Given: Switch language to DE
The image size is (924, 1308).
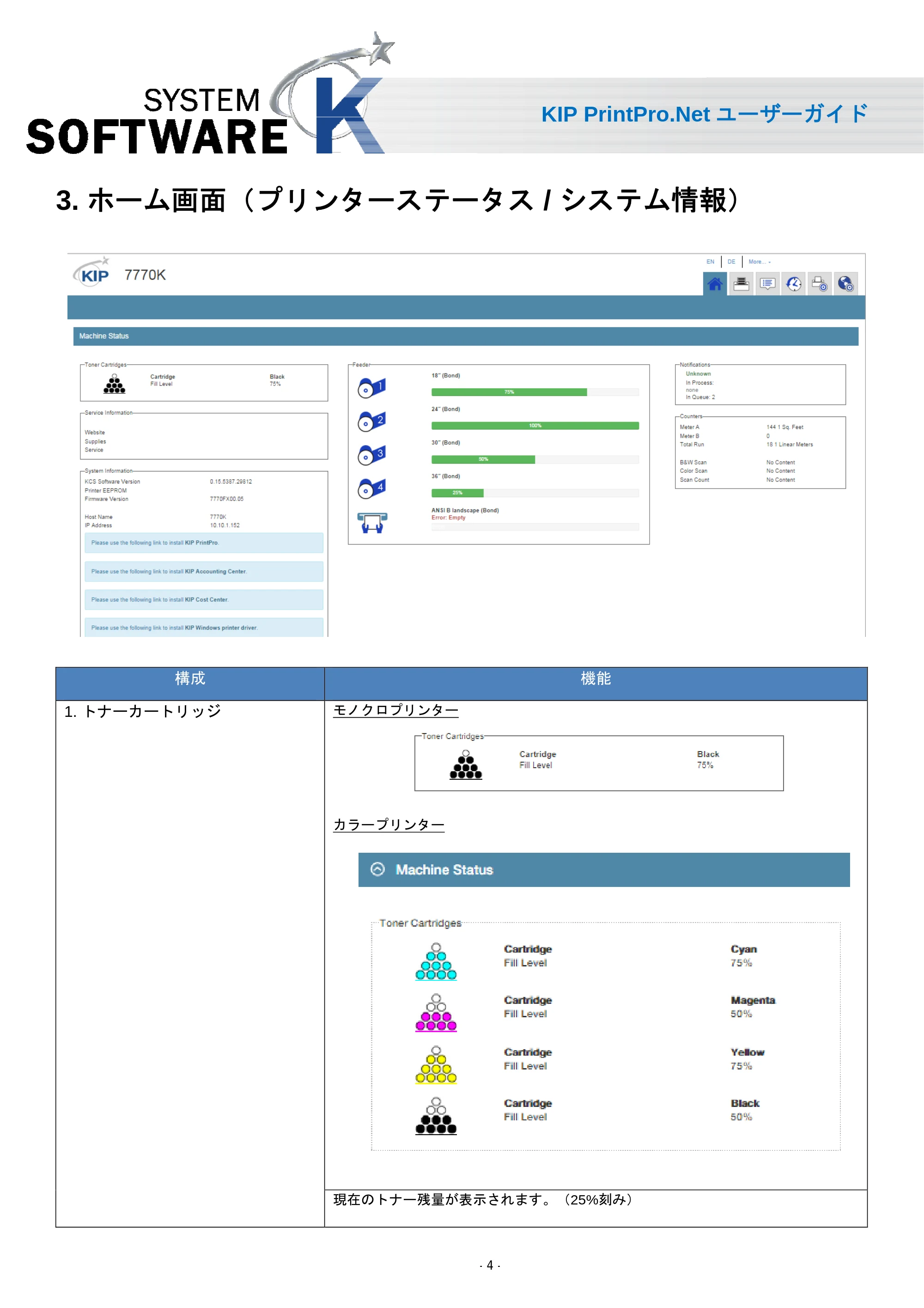Looking at the screenshot, I should tap(731, 262).
